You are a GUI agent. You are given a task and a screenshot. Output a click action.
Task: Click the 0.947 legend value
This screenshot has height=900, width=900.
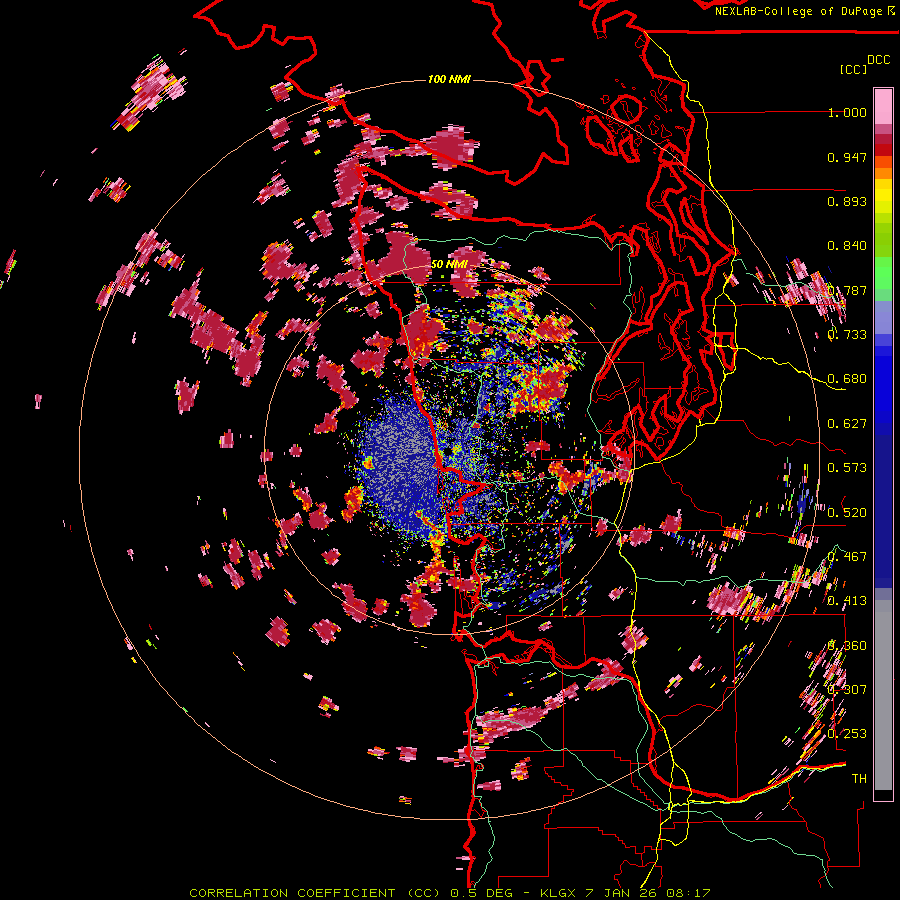[847, 157]
